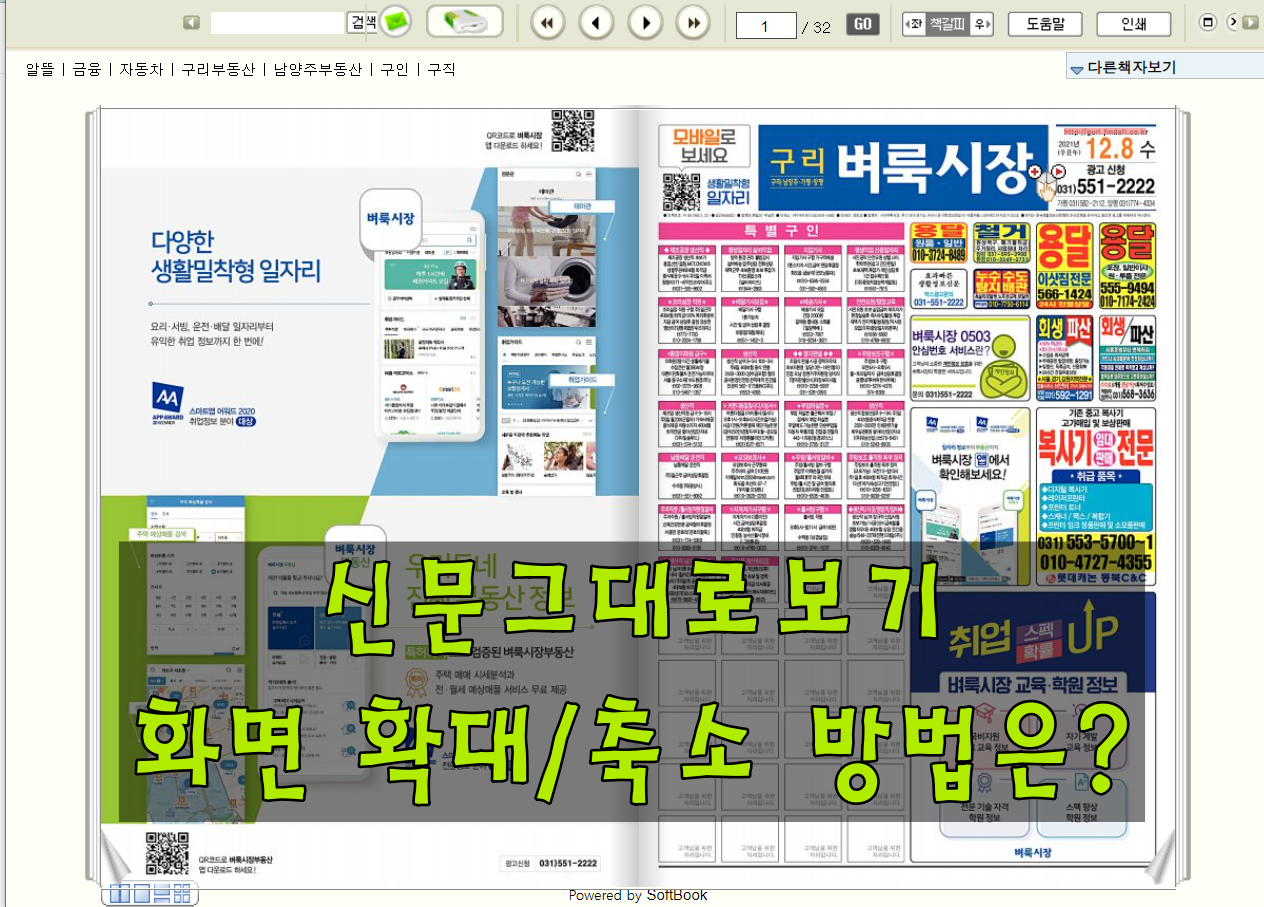1264x907 pixels.
Task: Click the 12.8 수 date text
Action: pos(1121,151)
